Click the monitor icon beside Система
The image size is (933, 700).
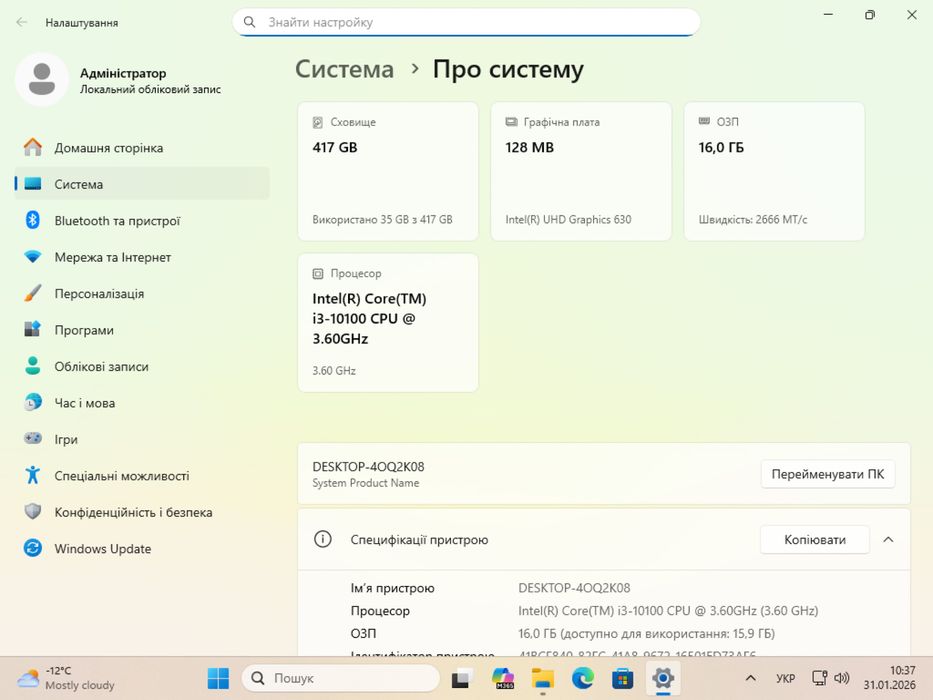(33, 184)
